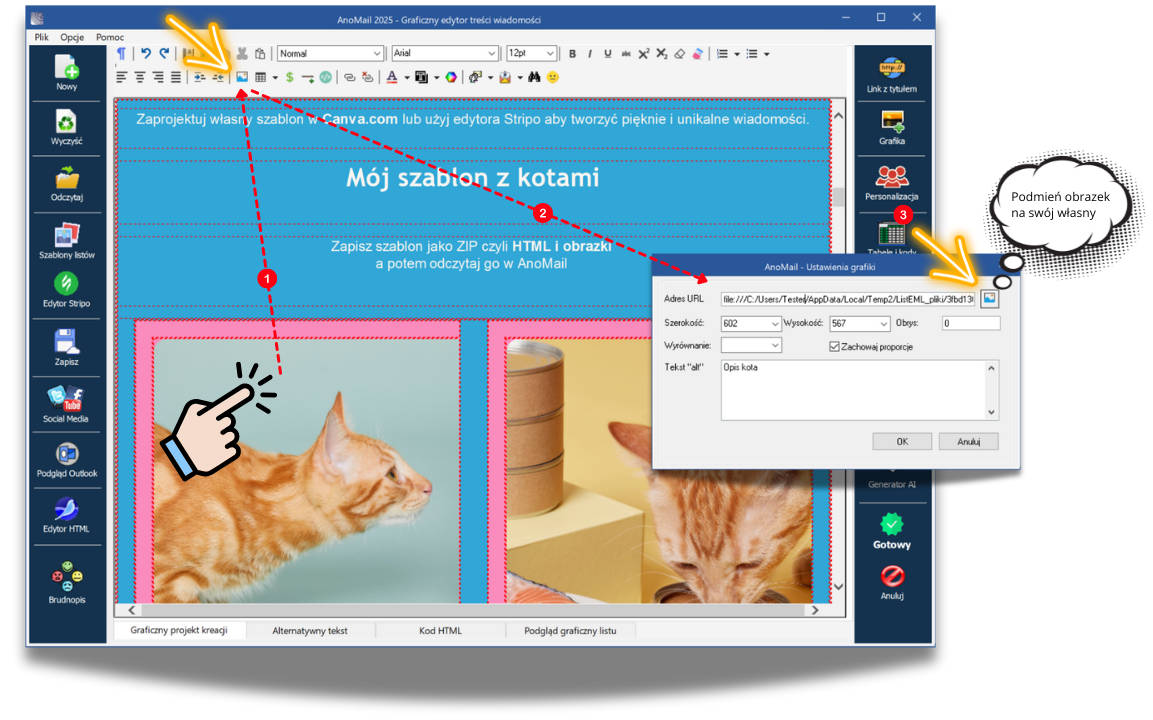Click the Nowy (new message) sidebar icon
This screenshot has width=1153, height=720.
(66, 67)
